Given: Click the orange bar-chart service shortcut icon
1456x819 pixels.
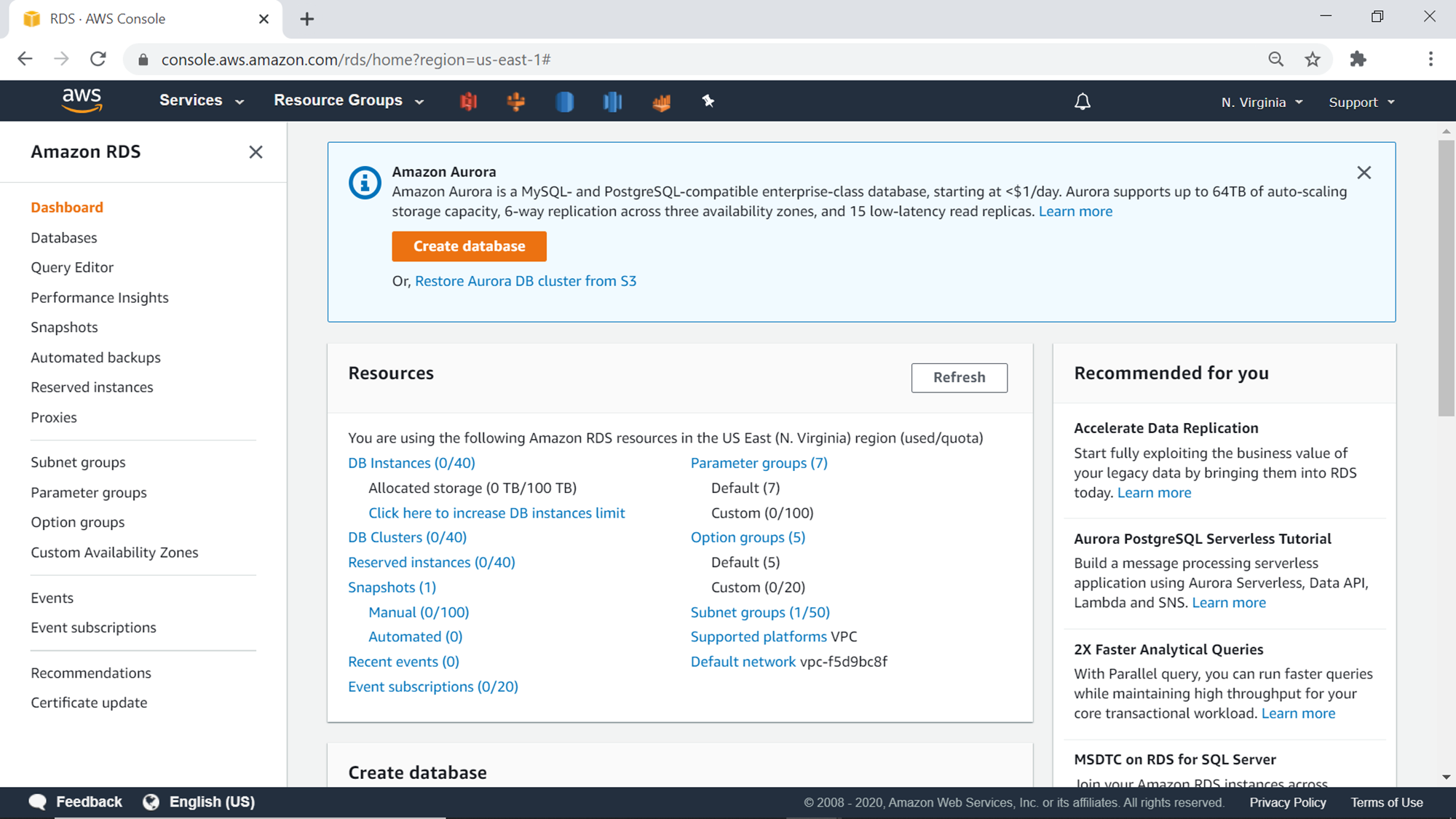Looking at the screenshot, I should 661,103.
